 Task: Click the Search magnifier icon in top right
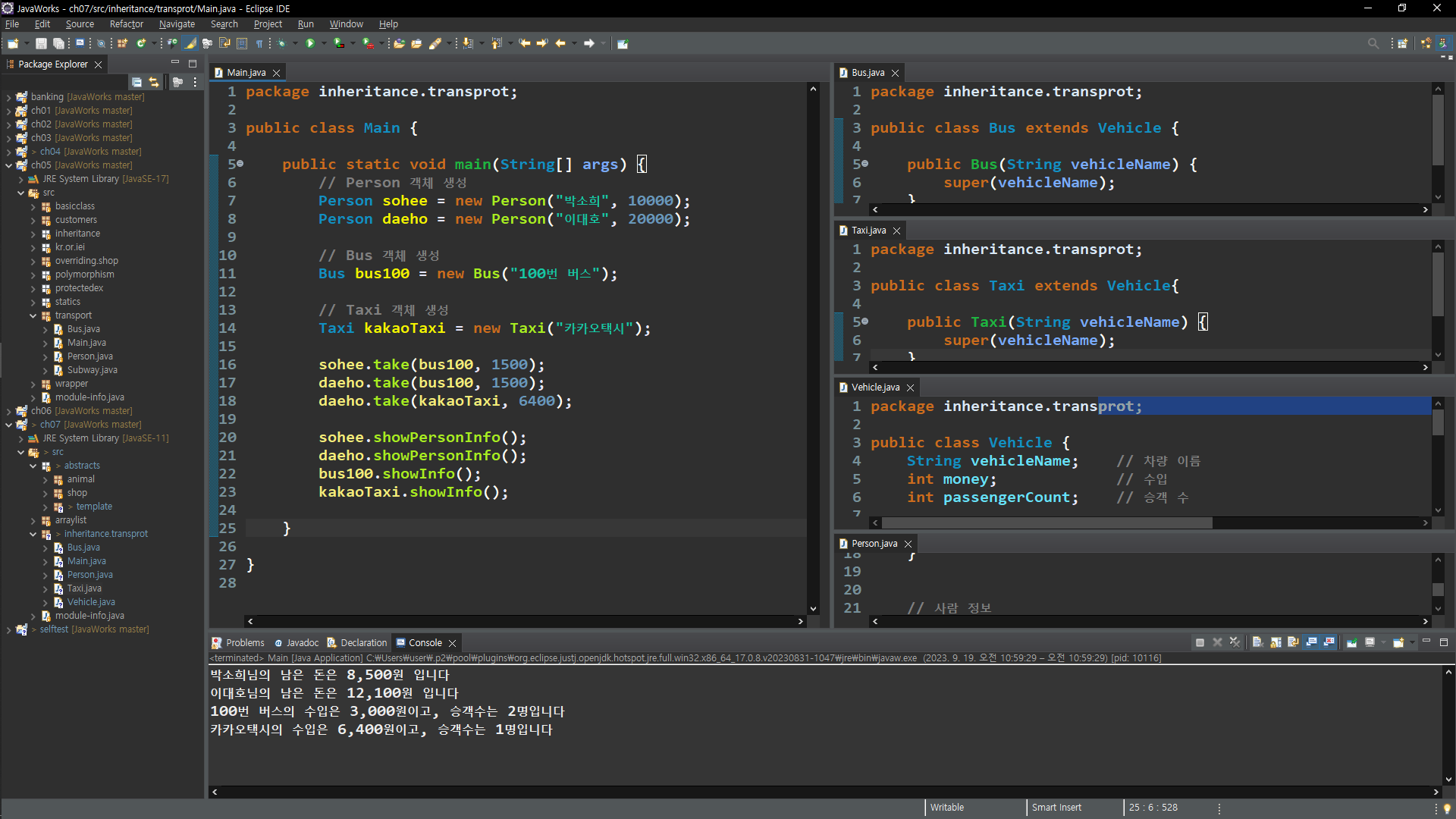coord(1373,43)
